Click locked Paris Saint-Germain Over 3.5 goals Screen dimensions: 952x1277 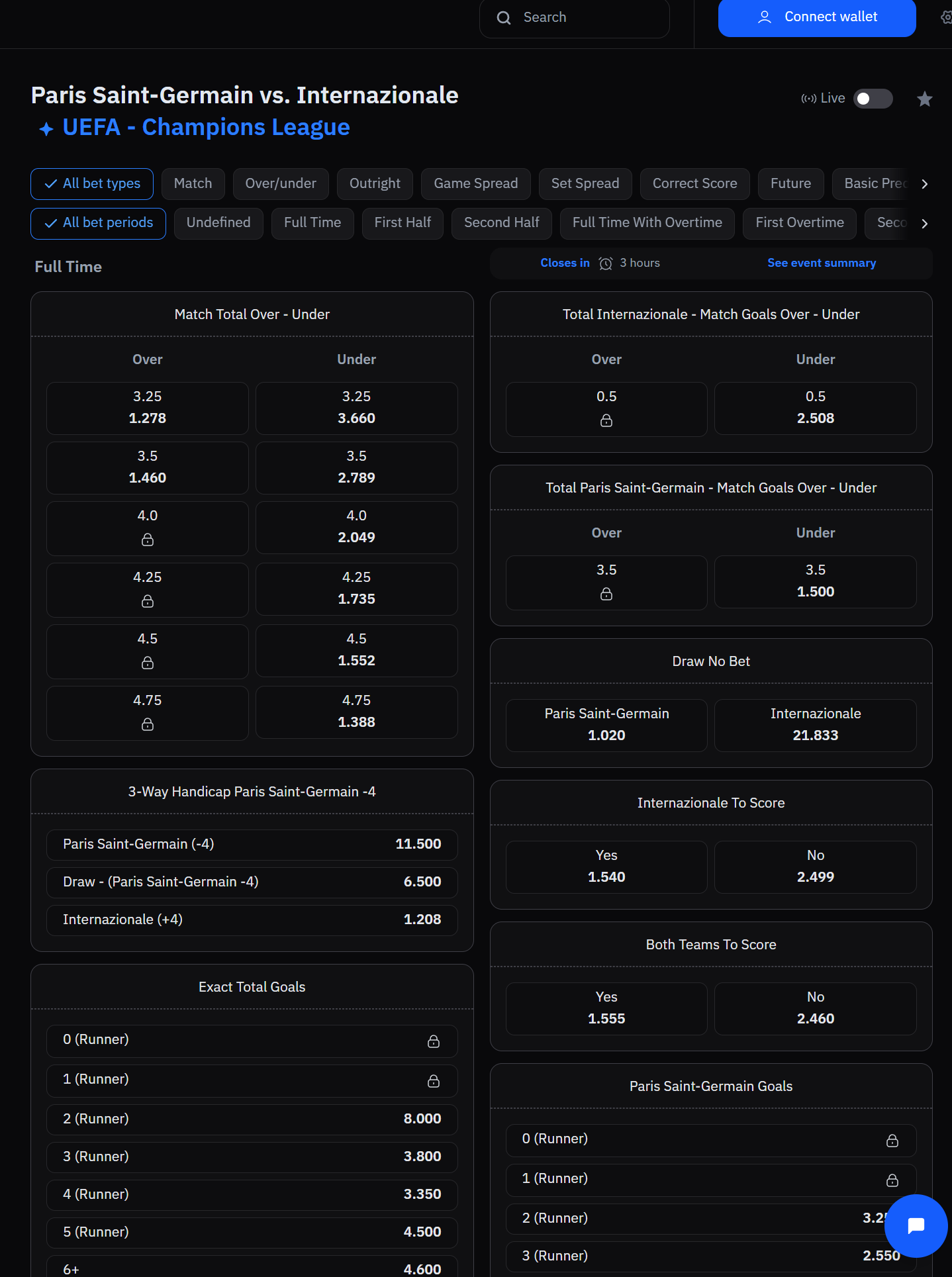pos(606,583)
